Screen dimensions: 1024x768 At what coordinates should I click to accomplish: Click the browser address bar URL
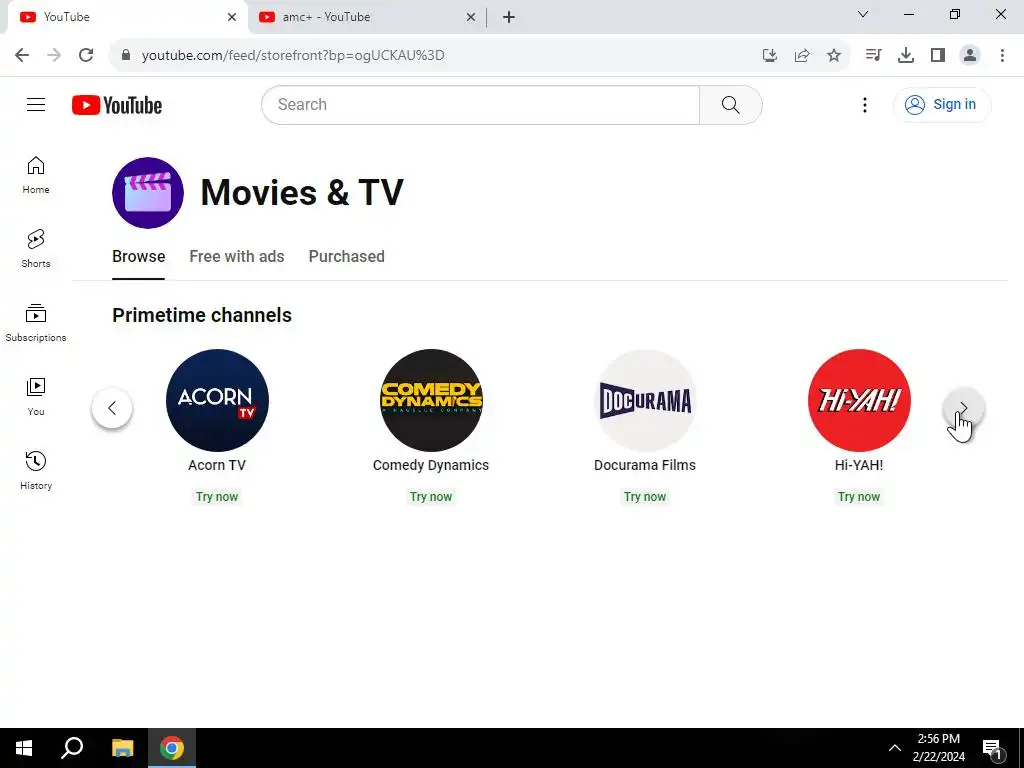pyautogui.click(x=293, y=55)
